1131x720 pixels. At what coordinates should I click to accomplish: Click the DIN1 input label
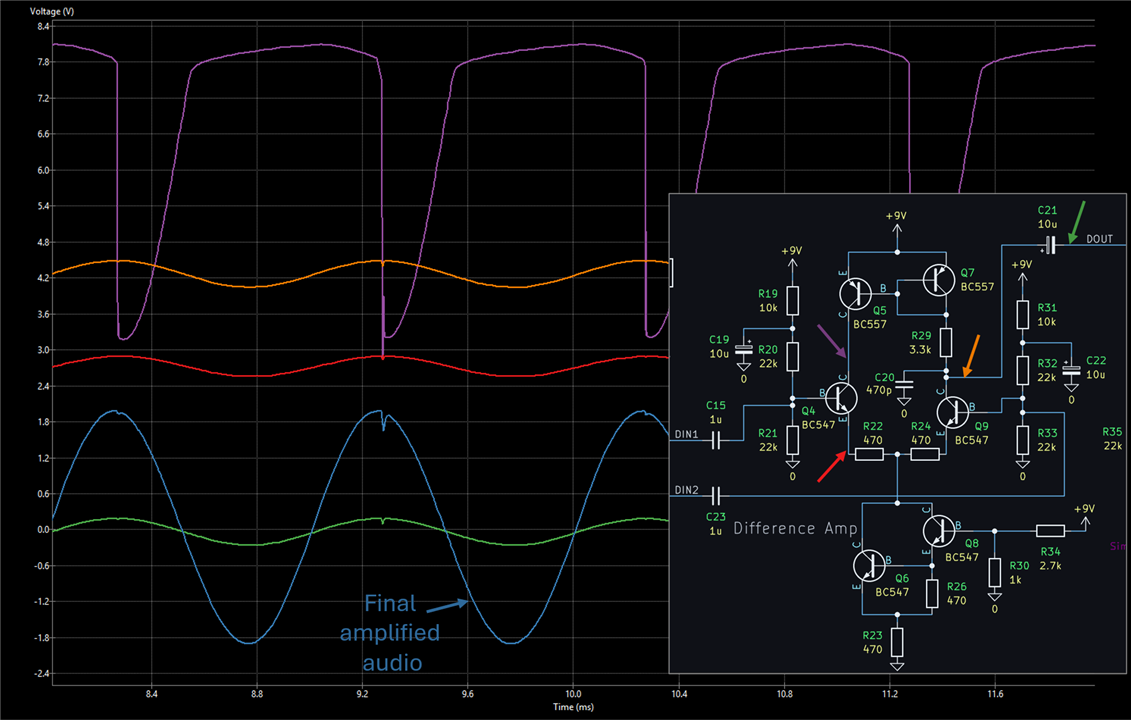click(x=686, y=434)
